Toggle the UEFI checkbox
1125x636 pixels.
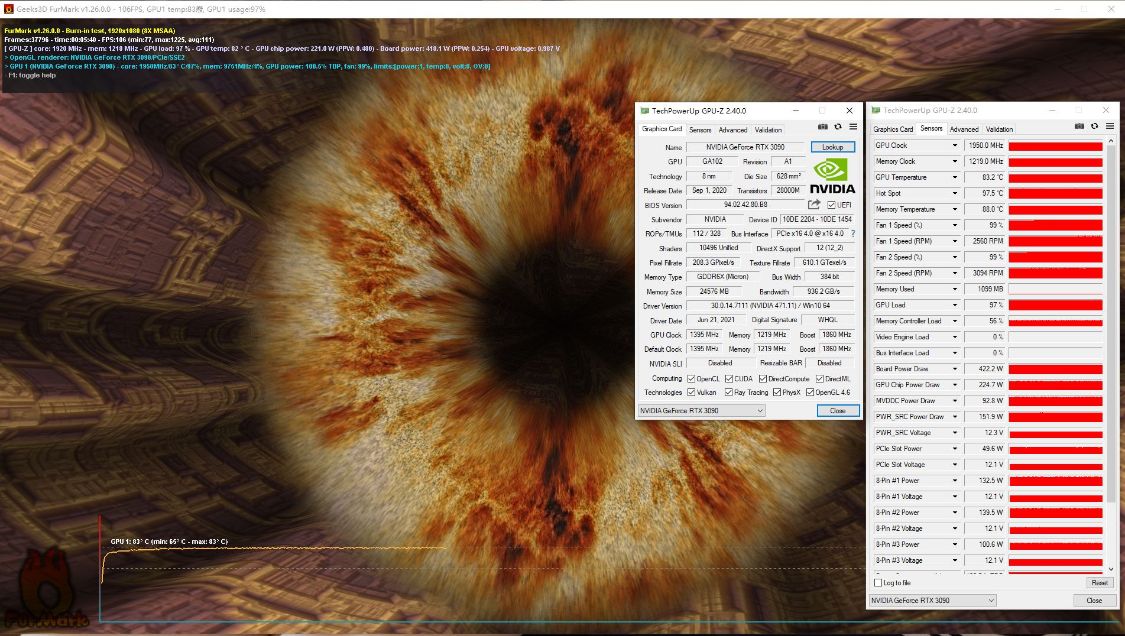click(831, 205)
